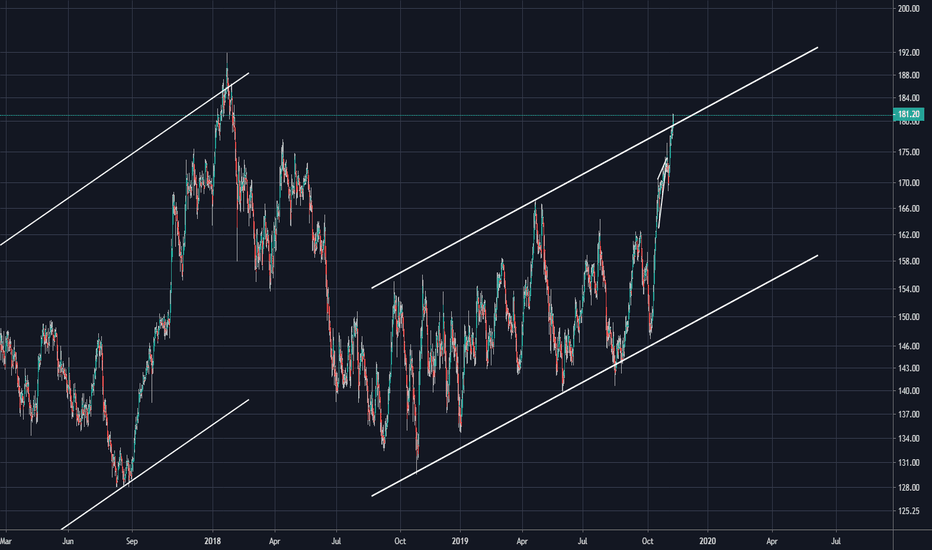Click the 131.00 price scale label

pos(909,463)
